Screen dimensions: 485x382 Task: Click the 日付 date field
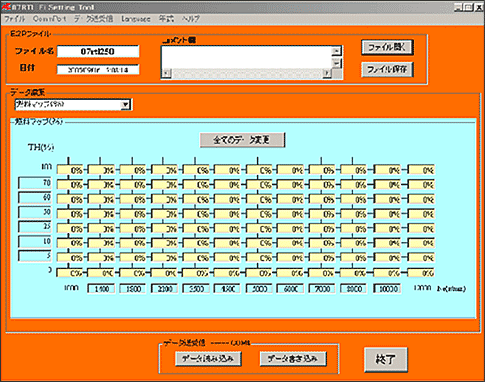(x=98, y=70)
